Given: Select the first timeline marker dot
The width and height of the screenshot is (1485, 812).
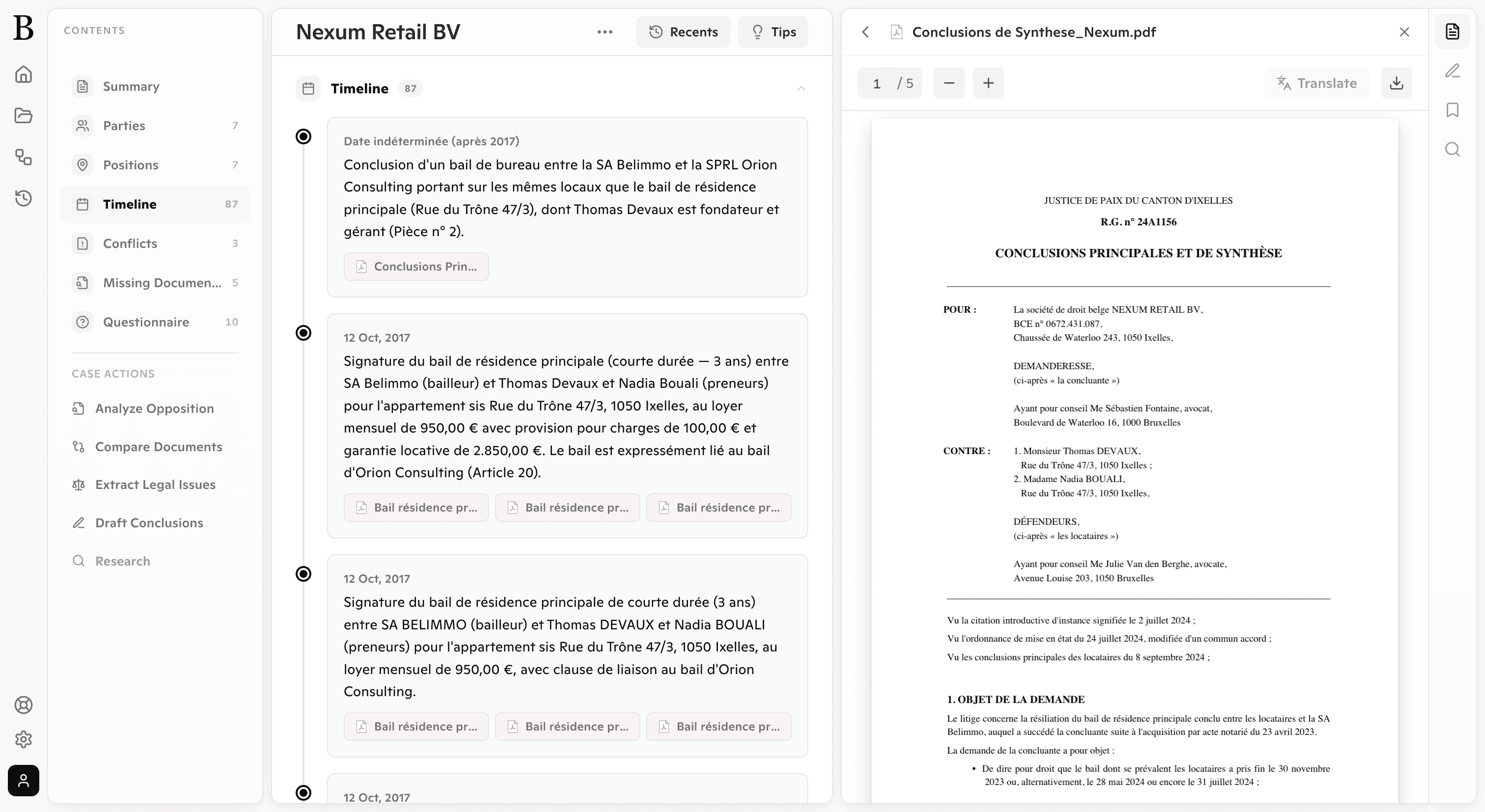Looking at the screenshot, I should point(303,136).
